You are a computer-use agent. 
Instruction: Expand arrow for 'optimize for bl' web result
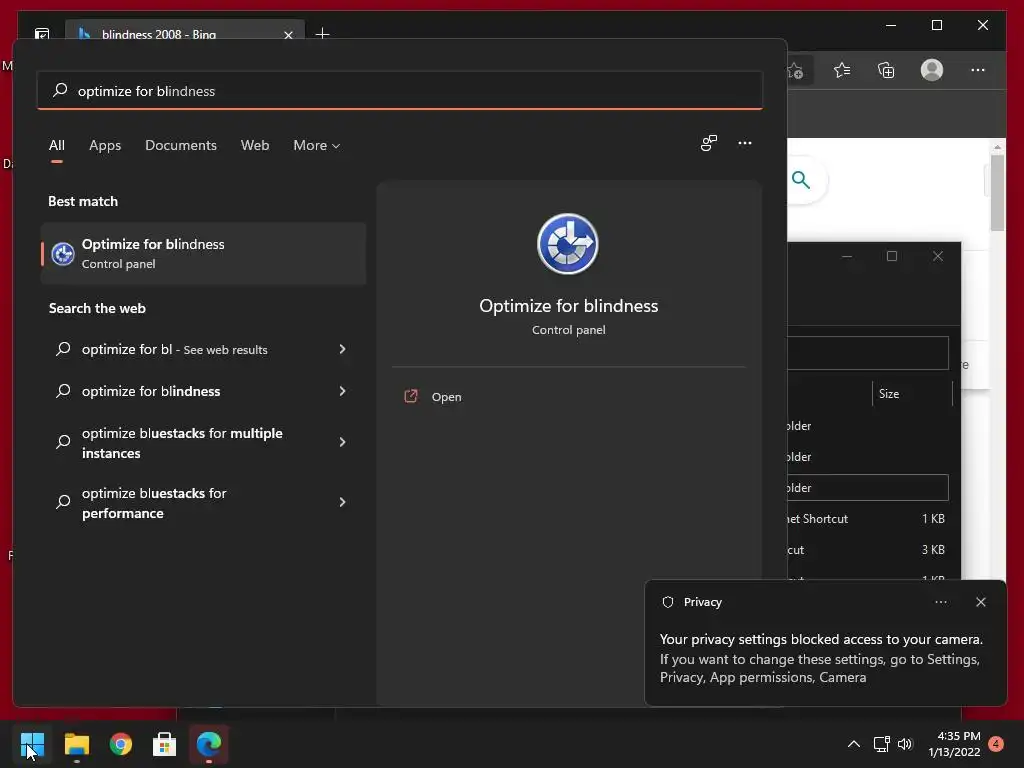click(342, 349)
